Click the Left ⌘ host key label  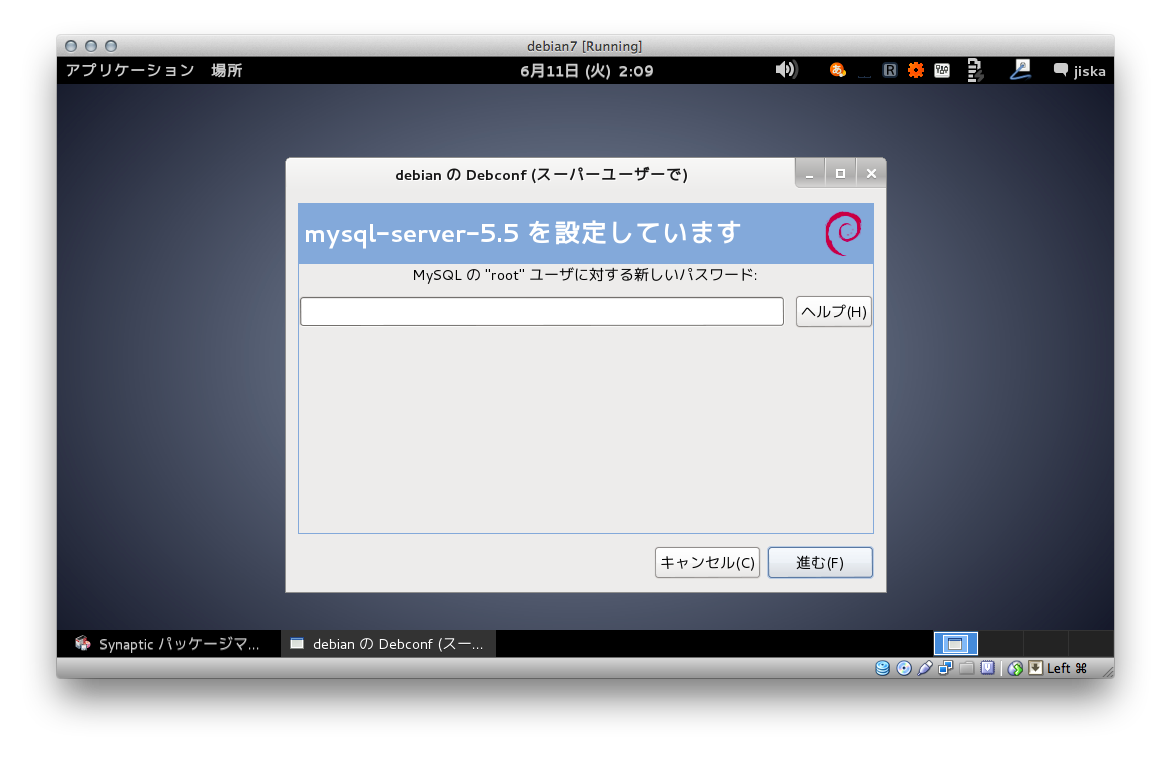[1066, 668]
